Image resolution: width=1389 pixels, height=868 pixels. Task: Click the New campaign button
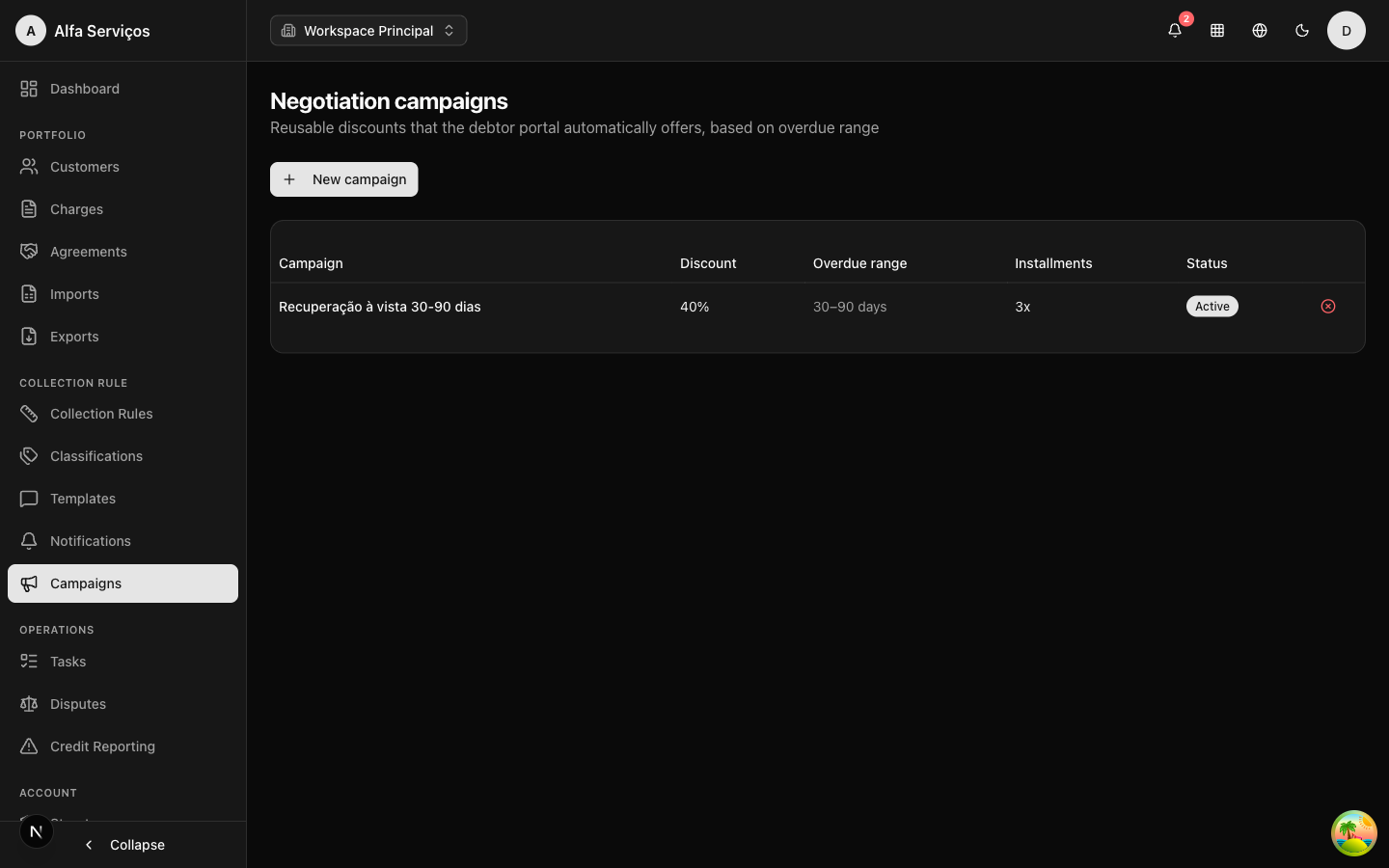344,179
